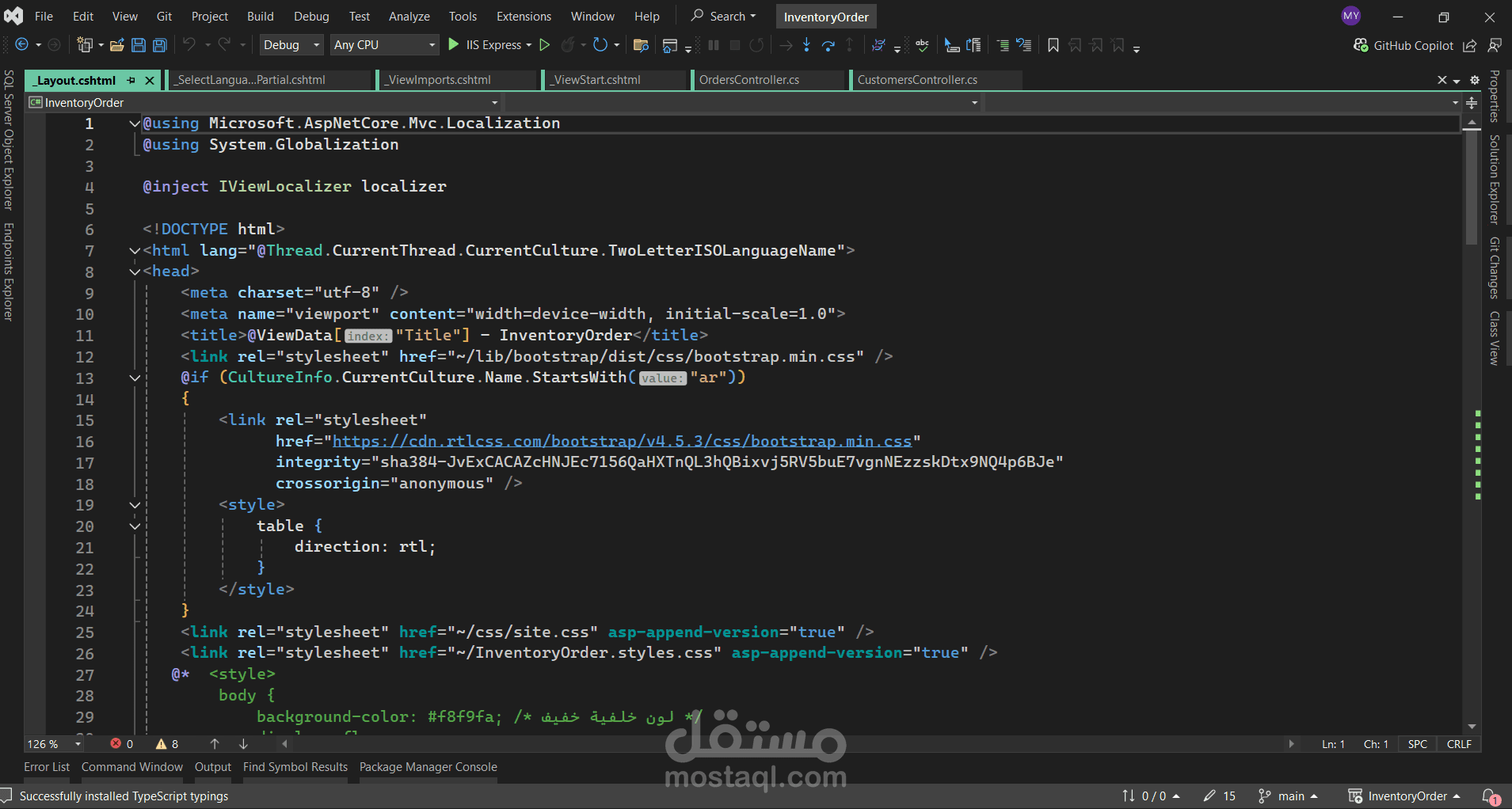This screenshot has height=809, width=1512.
Task: Click the split editor window icon
Action: 1472,103
